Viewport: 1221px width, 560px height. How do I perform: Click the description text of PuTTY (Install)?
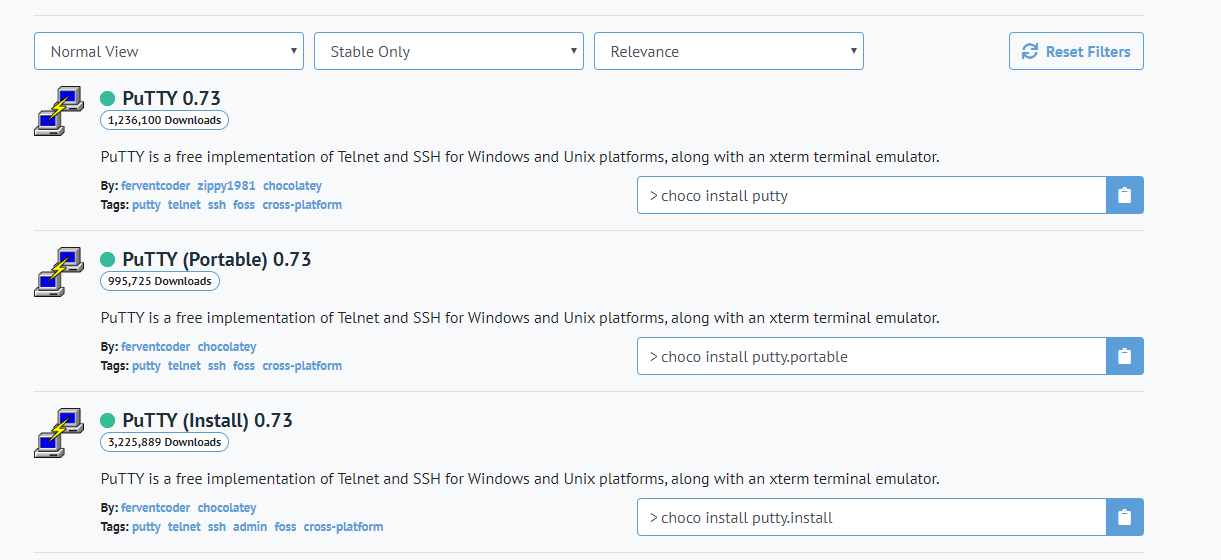click(x=520, y=479)
